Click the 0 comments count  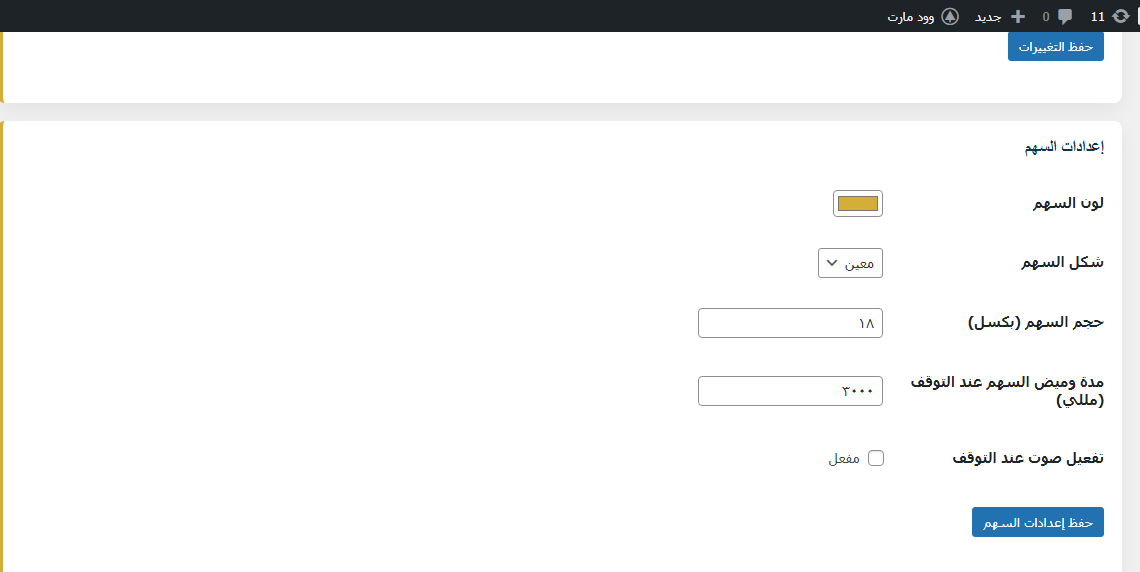1046,17
